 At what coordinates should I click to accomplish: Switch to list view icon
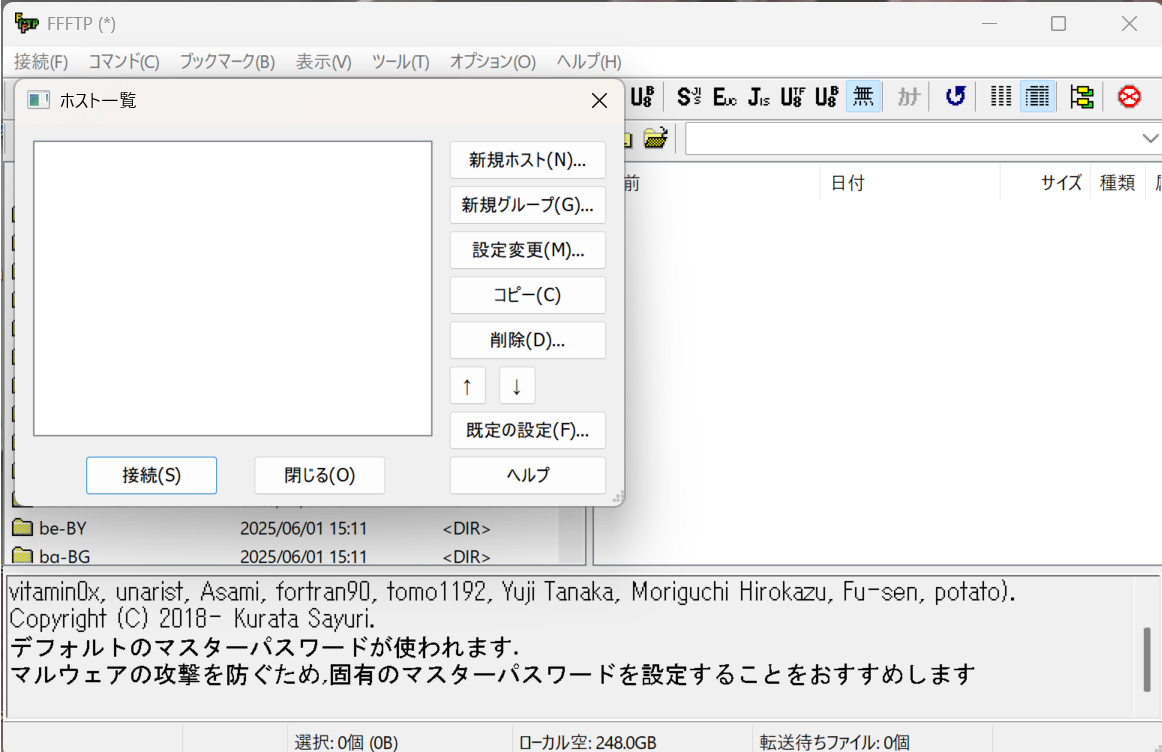(x=1000, y=96)
